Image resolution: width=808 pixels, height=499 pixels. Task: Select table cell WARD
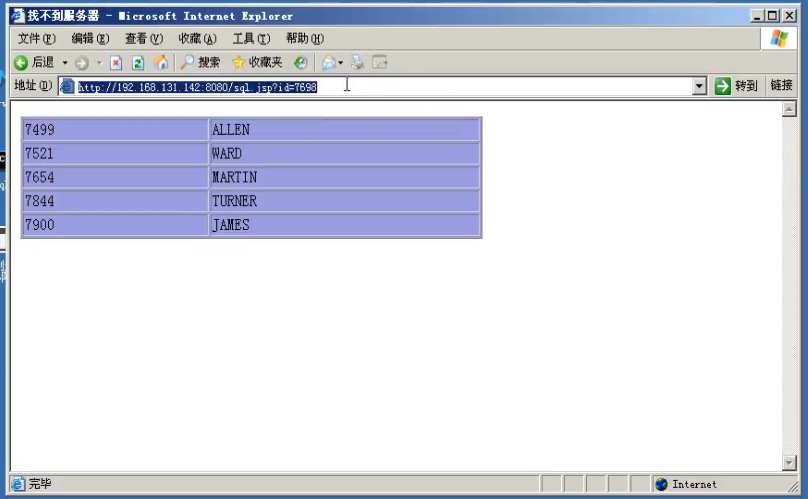[x=345, y=154]
